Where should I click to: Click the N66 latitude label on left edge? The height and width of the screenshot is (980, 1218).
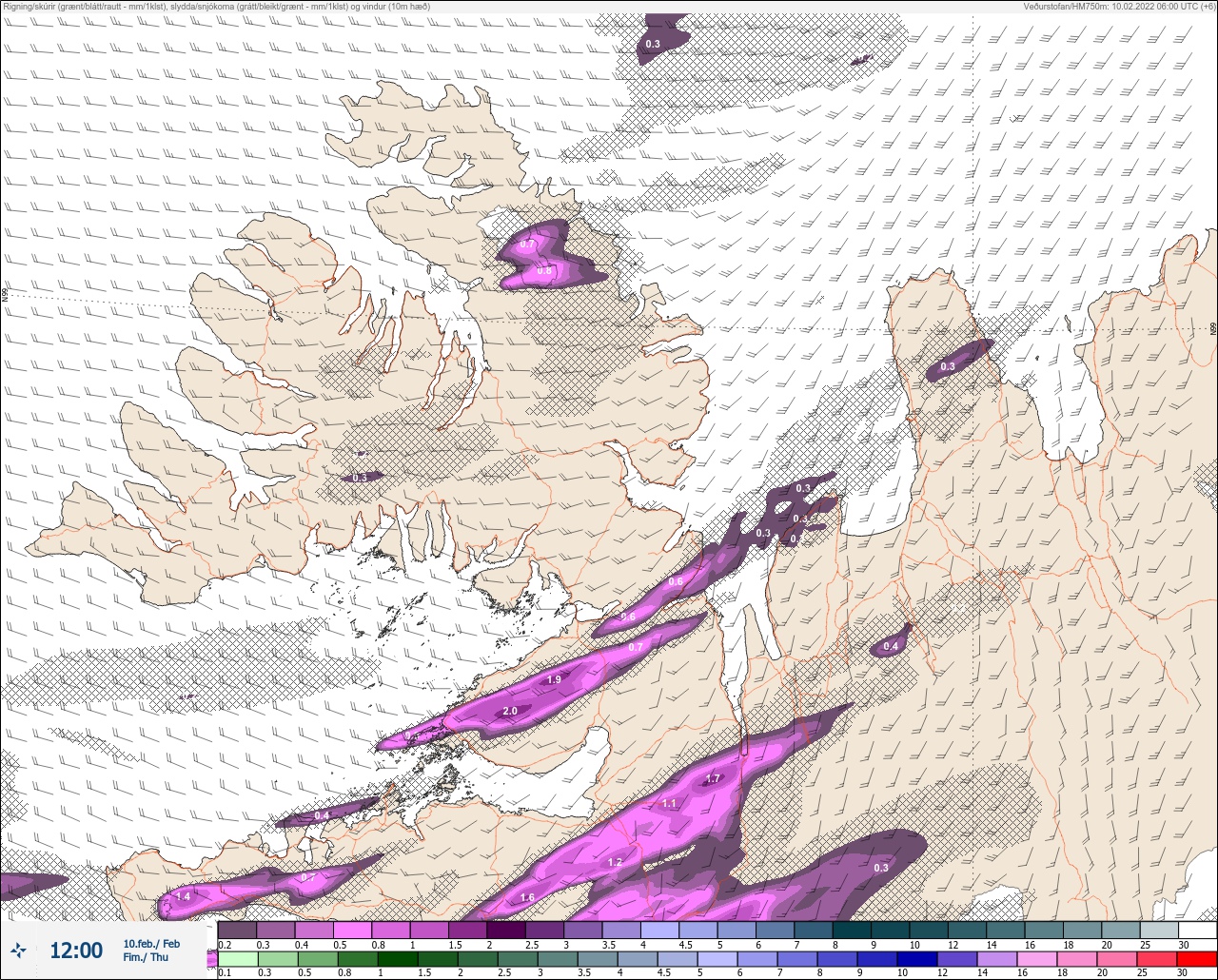click(x=5, y=296)
